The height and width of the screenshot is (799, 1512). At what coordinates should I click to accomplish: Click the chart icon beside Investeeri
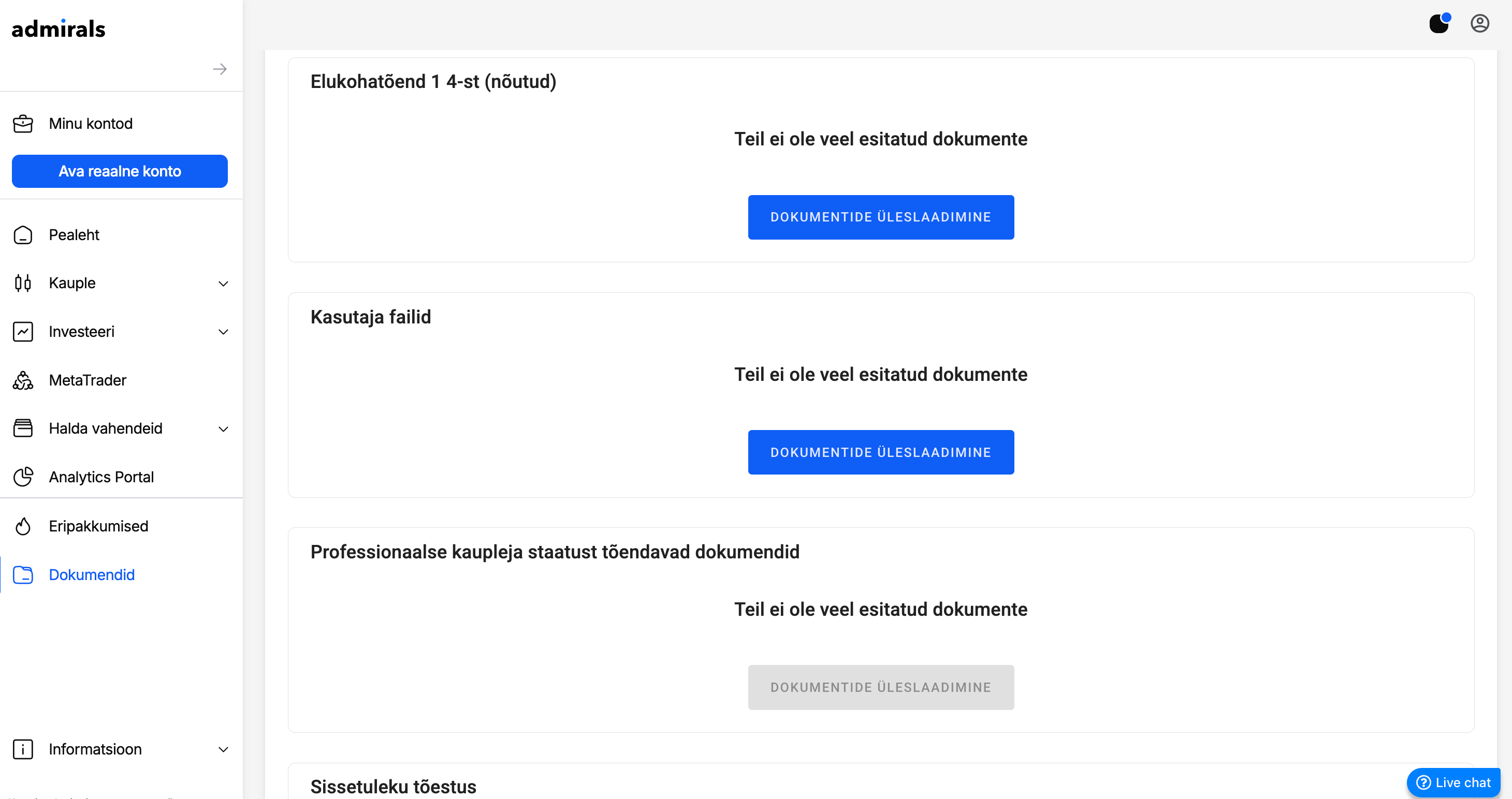point(23,332)
